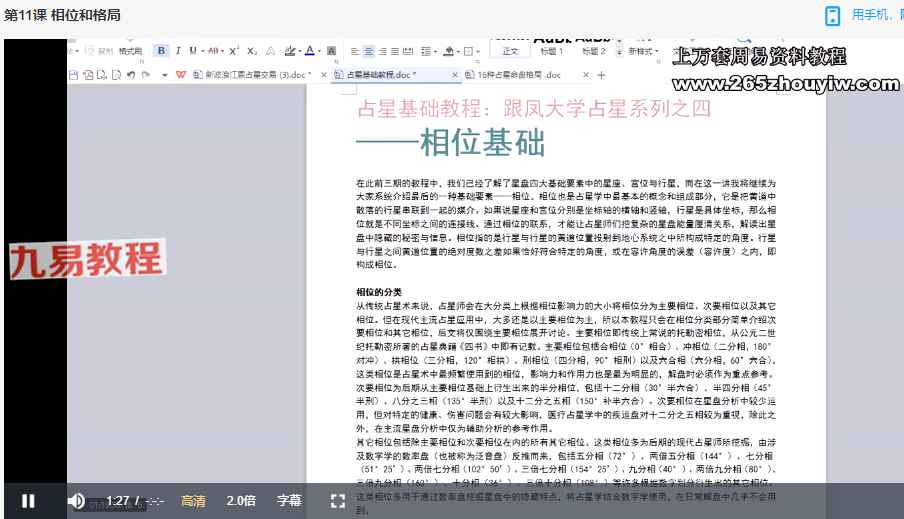The image size is (904, 519).
Task: Mute the video volume speaker icon
Action: click(76, 501)
